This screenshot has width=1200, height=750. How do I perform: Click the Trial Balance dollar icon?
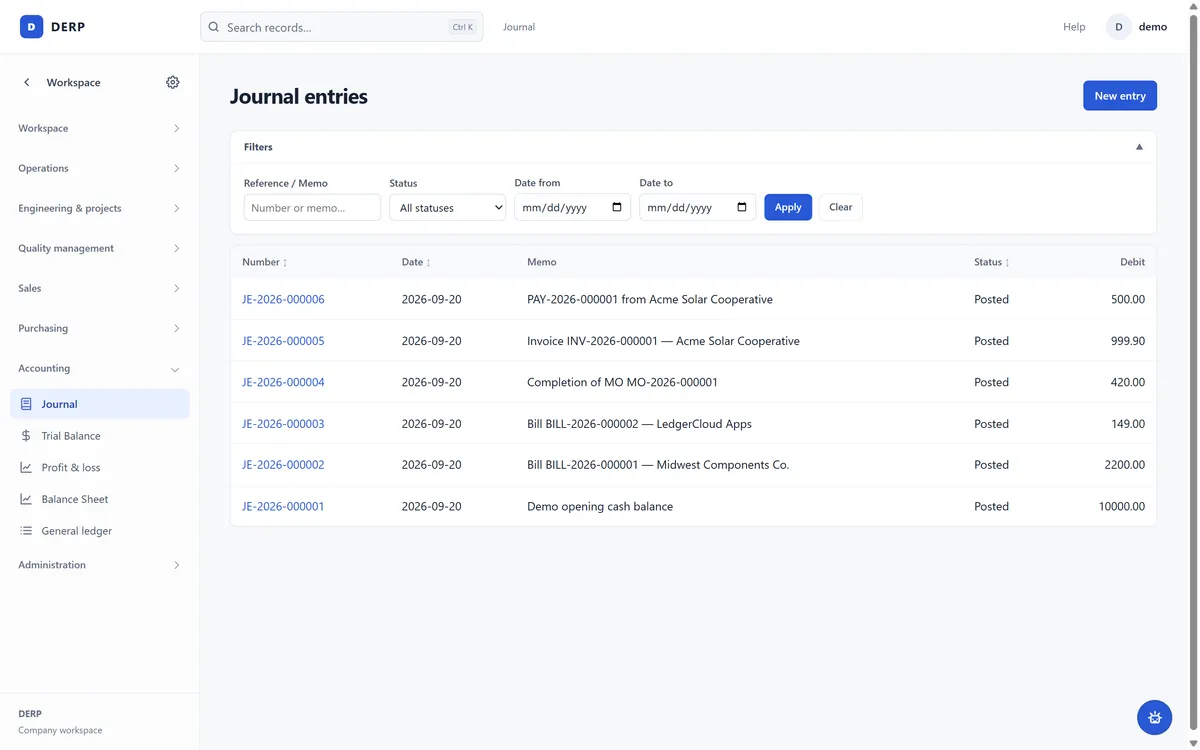click(x=26, y=436)
